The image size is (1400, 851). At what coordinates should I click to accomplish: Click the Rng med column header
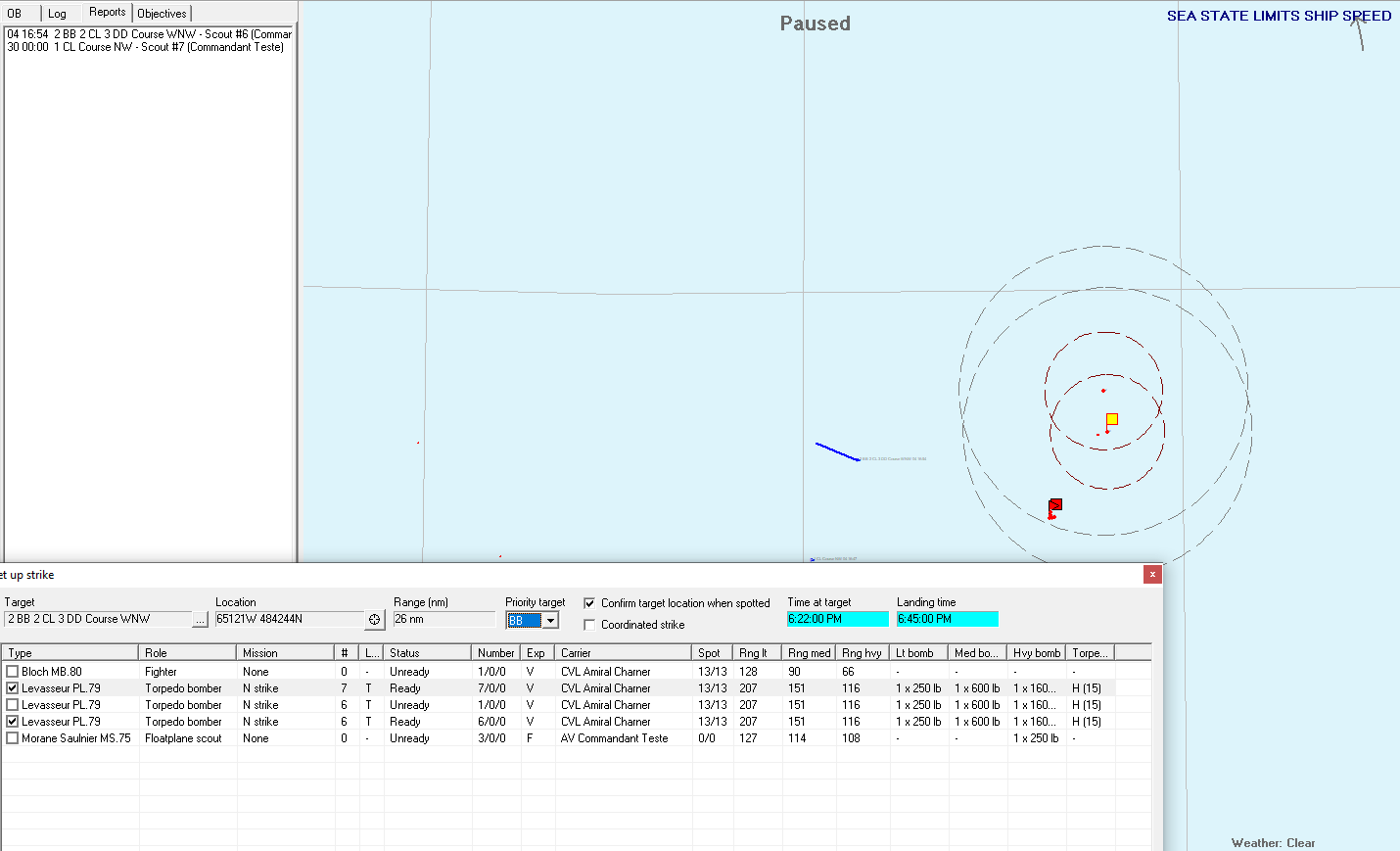coord(809,653)
